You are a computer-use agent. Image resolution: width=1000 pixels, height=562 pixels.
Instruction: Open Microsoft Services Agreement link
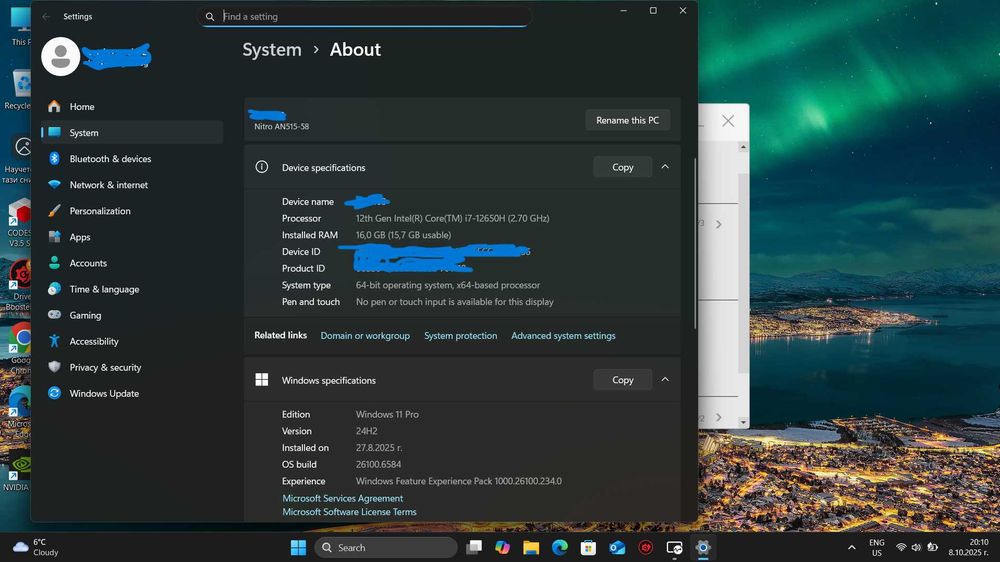click(342, 498)
